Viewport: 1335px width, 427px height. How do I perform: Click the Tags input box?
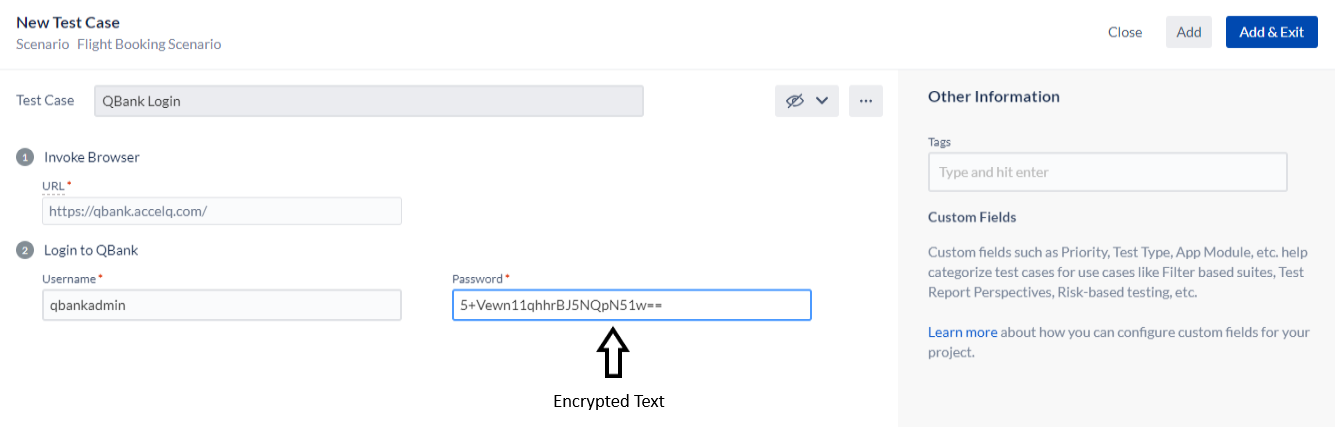tap(1107, 172)
